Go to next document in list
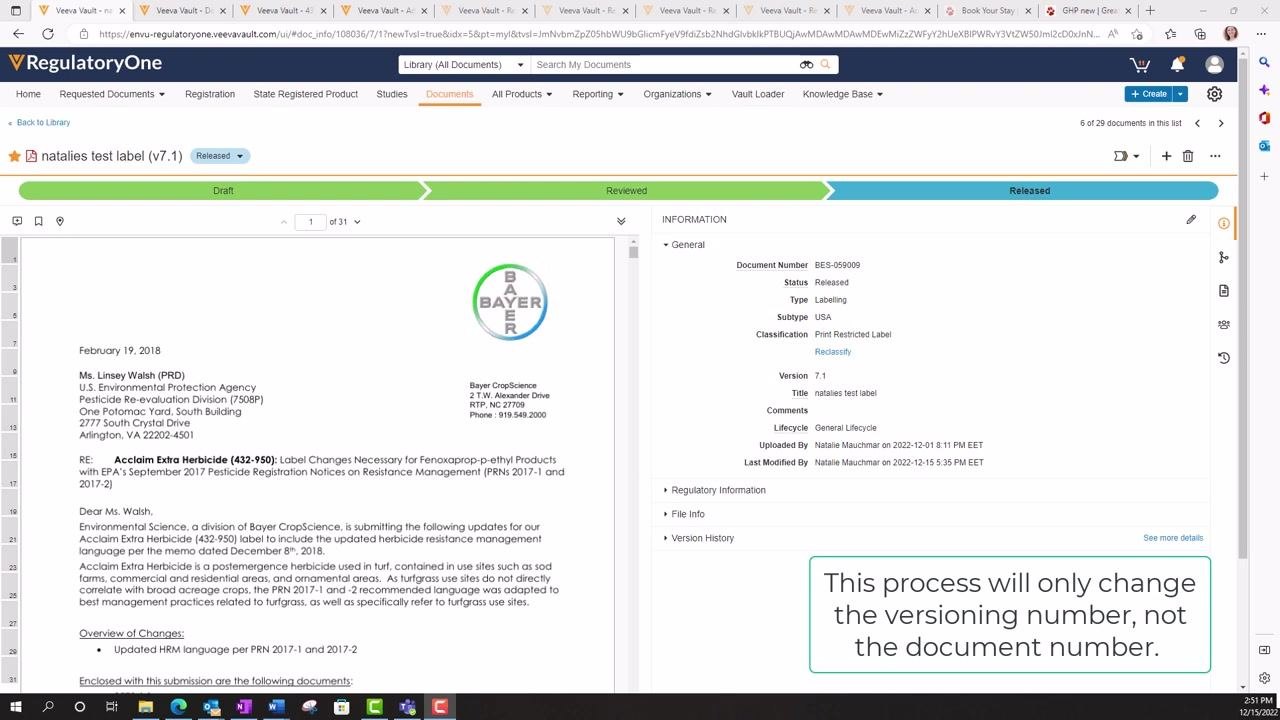This screenshot has width=1280, height=720. click(1220, 124)
